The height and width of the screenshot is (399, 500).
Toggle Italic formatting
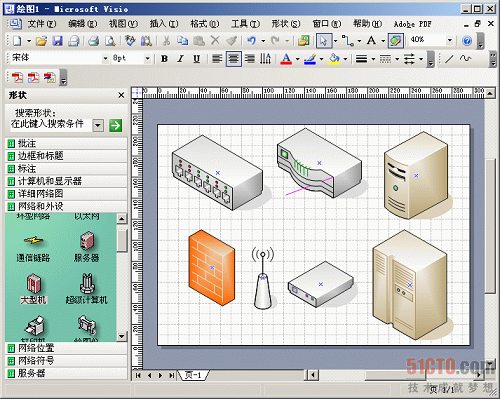(x=180, y=59)
